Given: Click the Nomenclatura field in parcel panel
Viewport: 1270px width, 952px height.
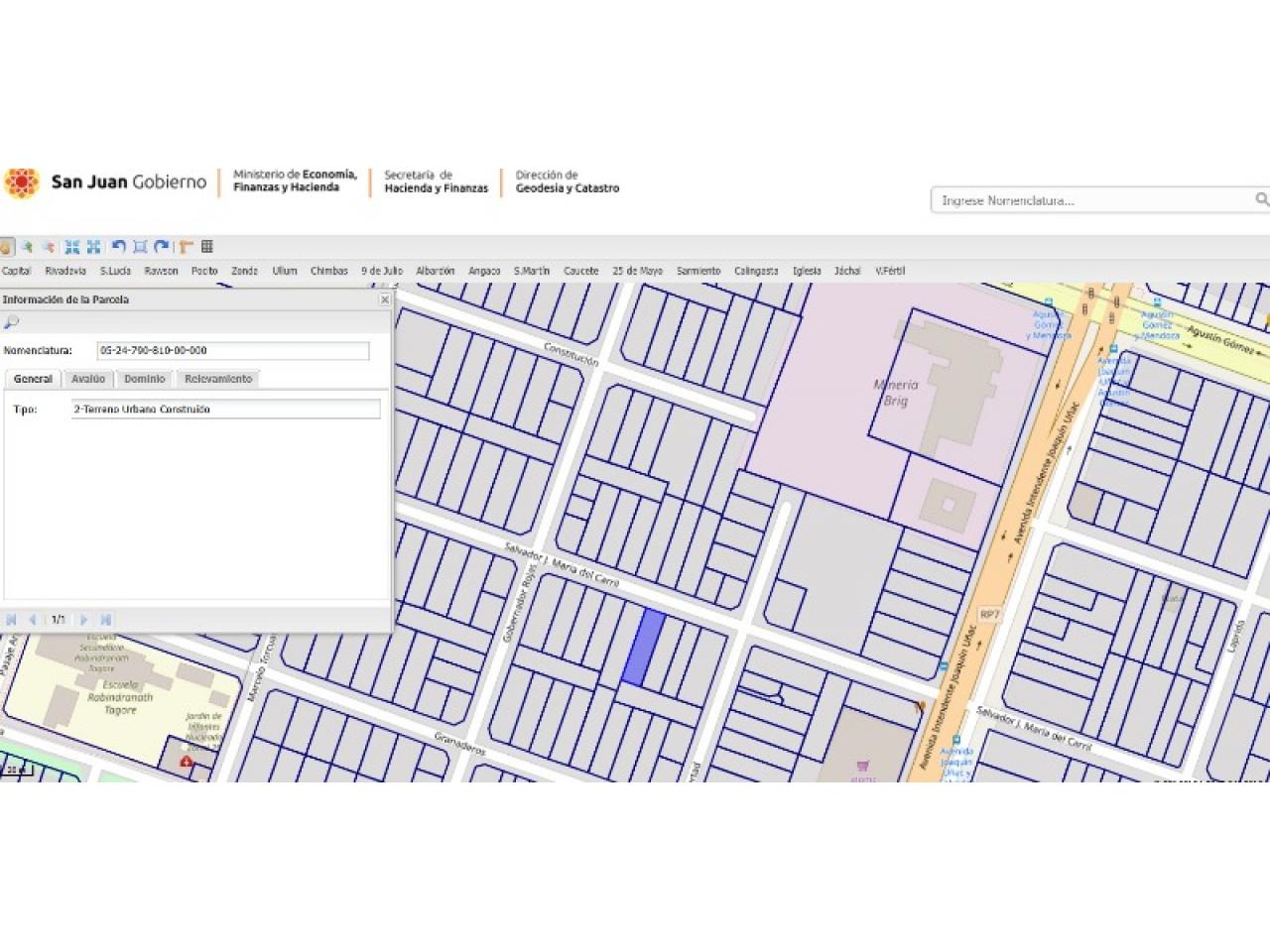Looking at the screenshot, I should click(233, 351).
